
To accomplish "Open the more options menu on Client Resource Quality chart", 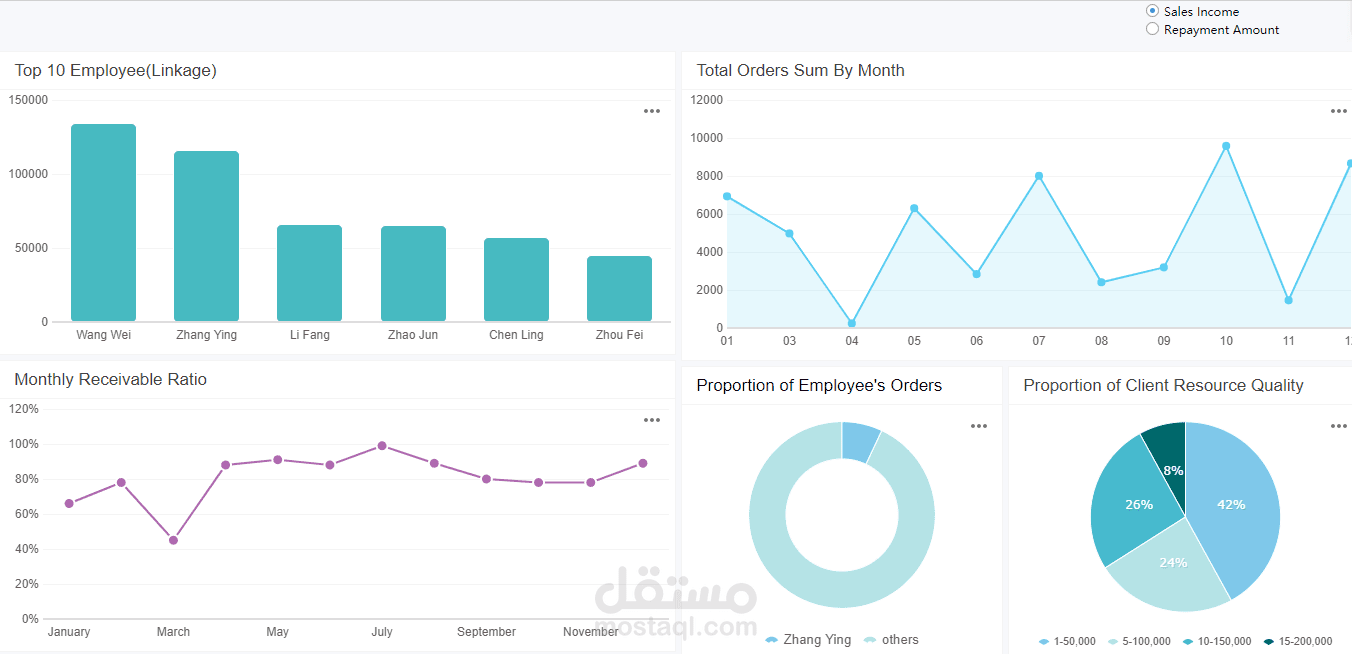I will pos(1338,425).
